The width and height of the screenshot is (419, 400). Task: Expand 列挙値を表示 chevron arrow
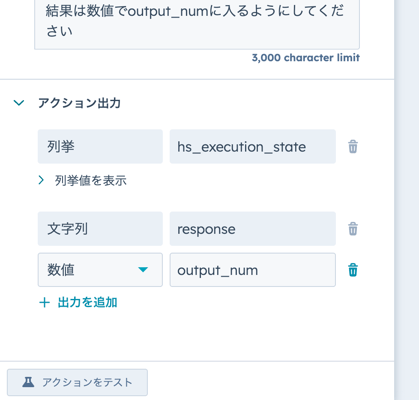pyautogui.click(x=41, y=180)
